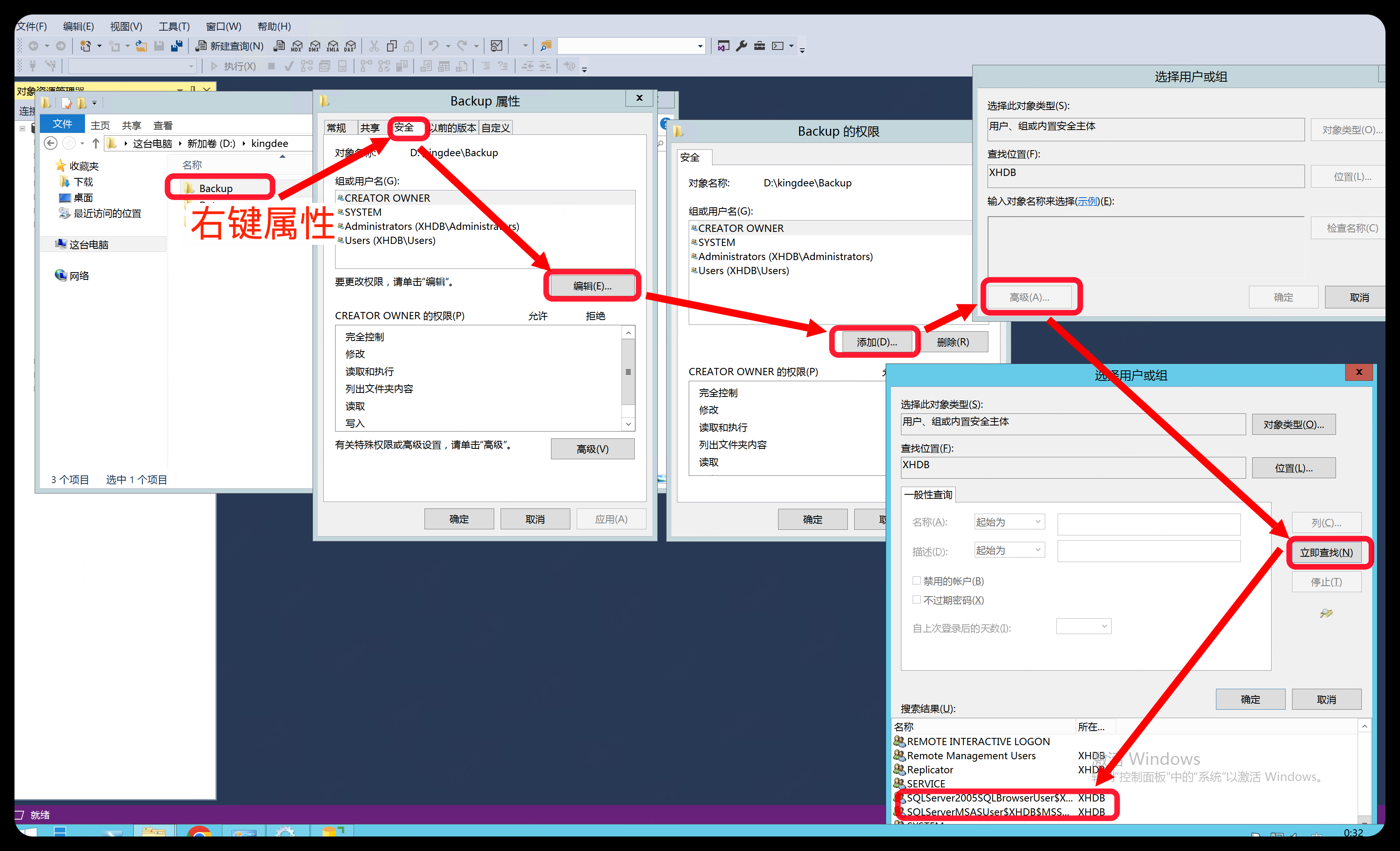Click the Visual Studio style toolbar icon
The width and height of the screenshot is (1400, 851).
pos(723,46)
